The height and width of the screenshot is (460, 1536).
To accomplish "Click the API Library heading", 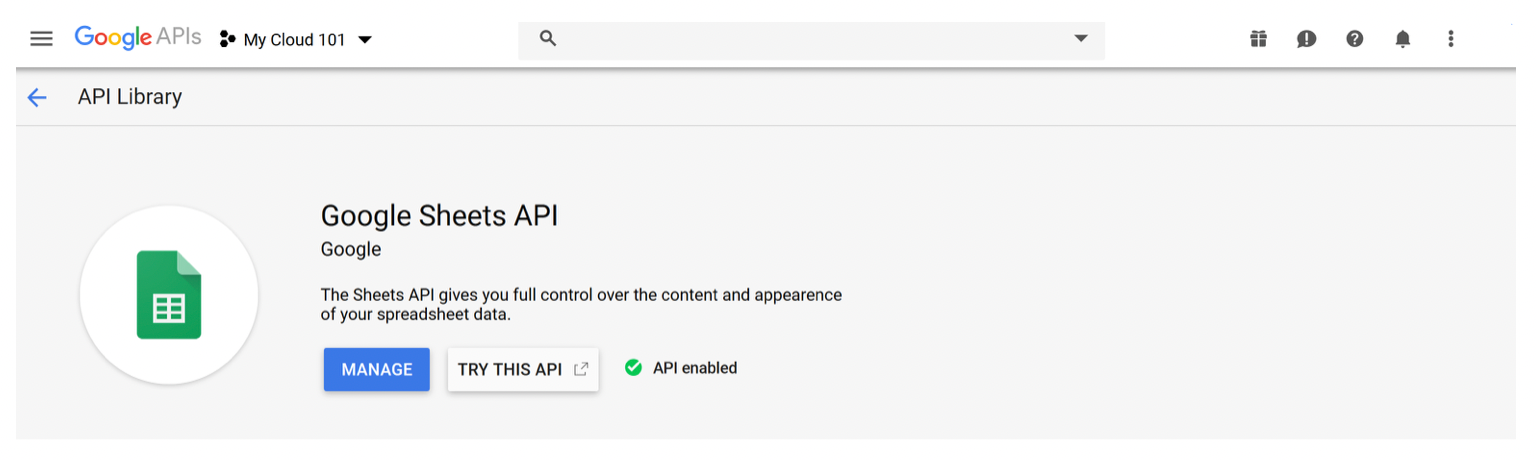I will [130, 97].
